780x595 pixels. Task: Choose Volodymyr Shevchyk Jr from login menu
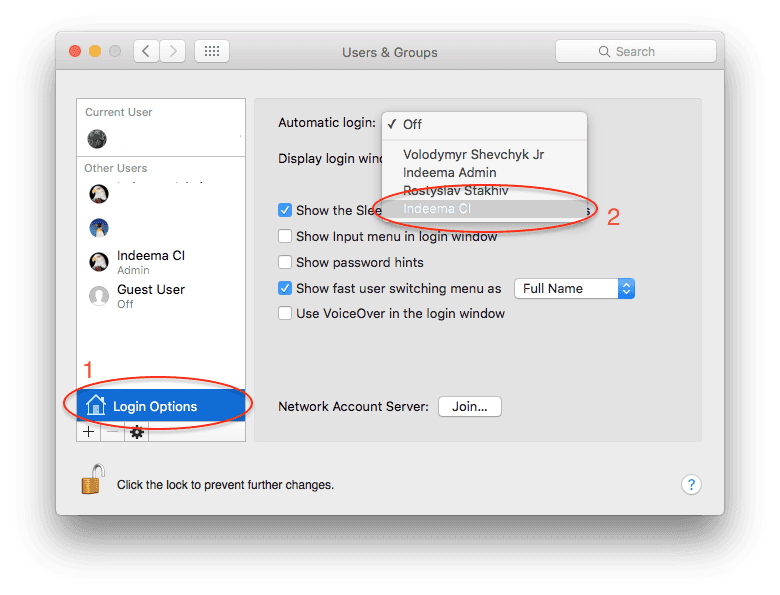[473, 155]
